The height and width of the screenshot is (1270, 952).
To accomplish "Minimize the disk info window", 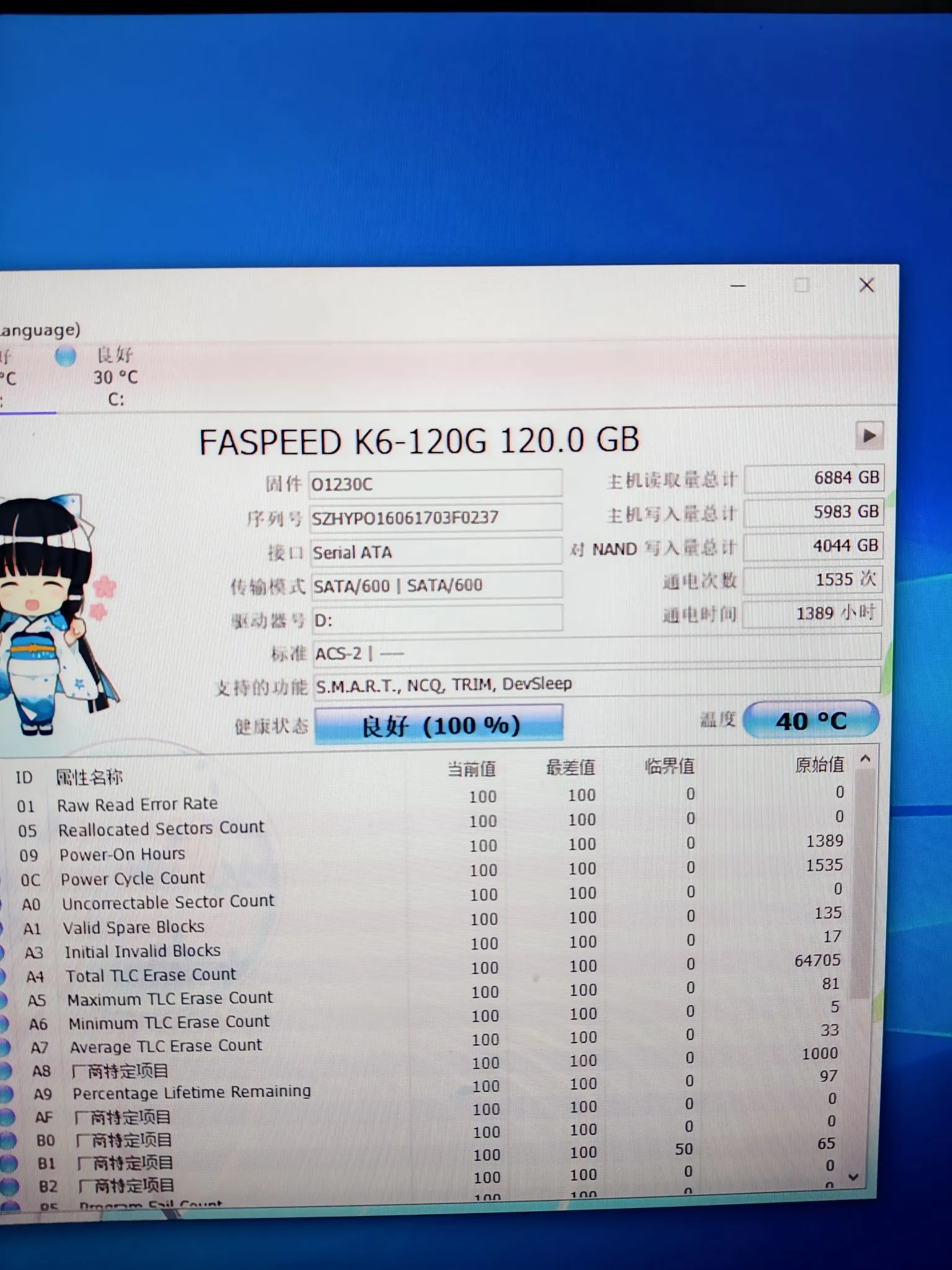I will click(738, 286).
